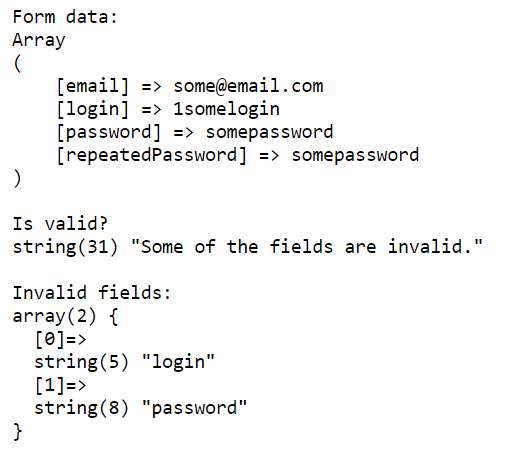Screen dimensions: 513x463
Task: Click the string(5) "login" line
Action: (x=124, y=362)
